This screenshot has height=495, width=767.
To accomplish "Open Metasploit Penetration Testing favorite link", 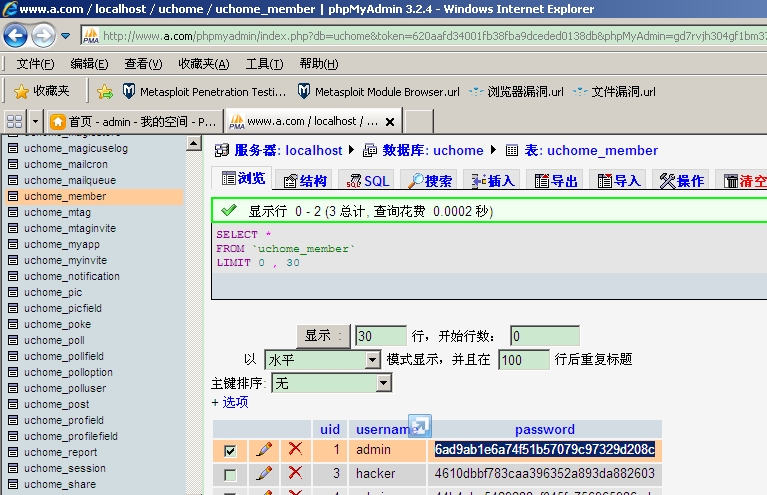I will coord(204,91).
